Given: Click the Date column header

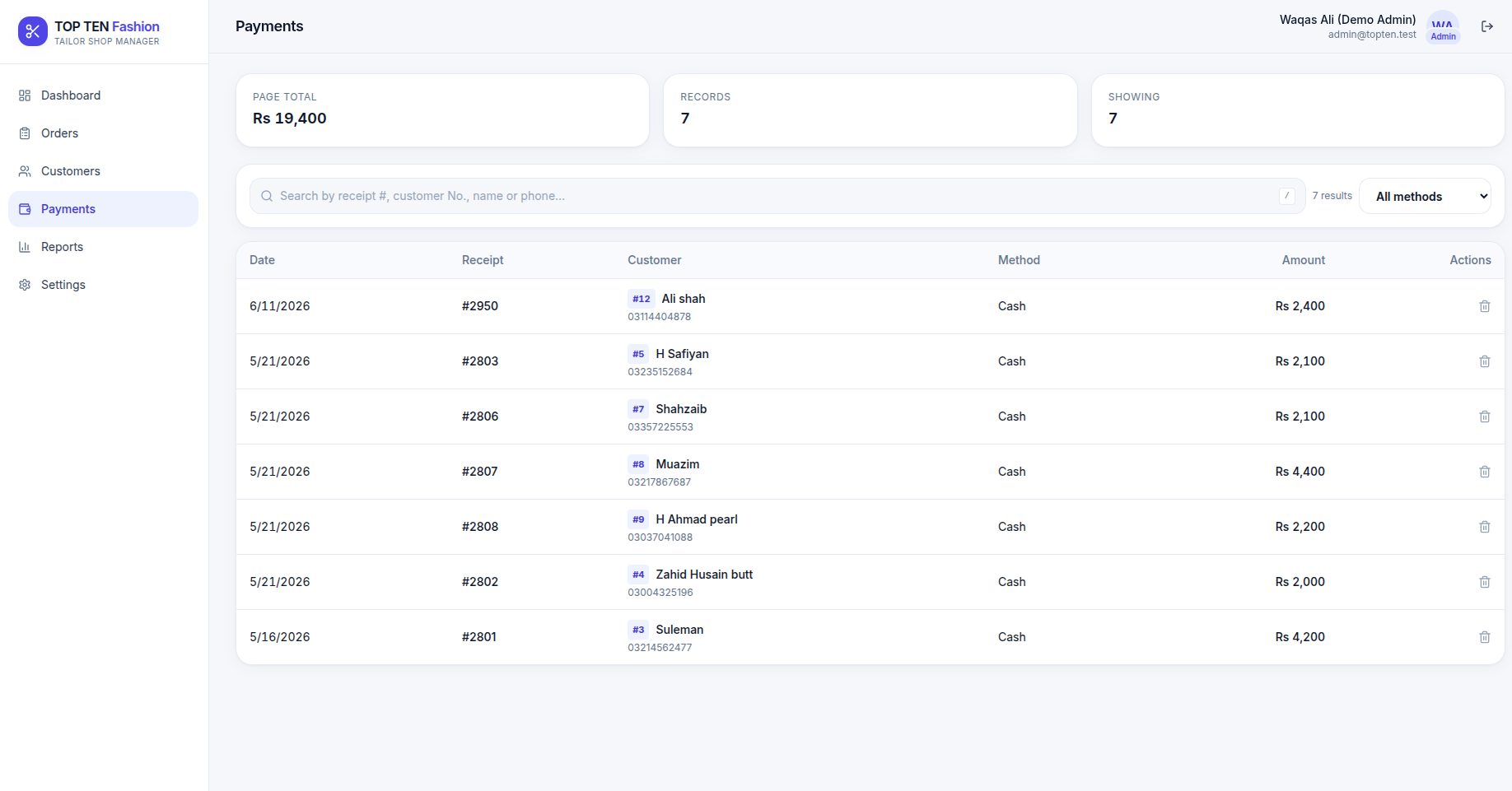Looking at the screenshot, I should click(262, 260).
